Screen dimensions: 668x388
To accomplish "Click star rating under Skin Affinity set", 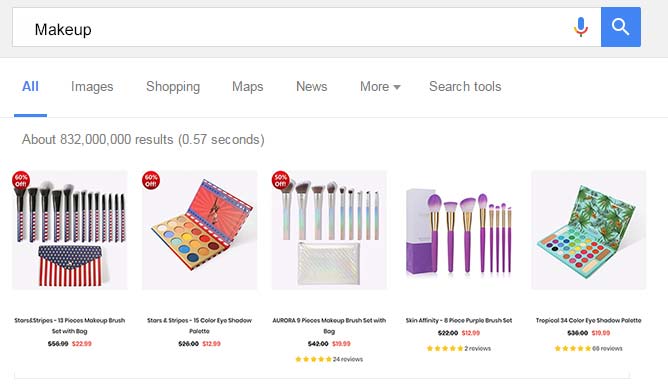I will point(445,348).
